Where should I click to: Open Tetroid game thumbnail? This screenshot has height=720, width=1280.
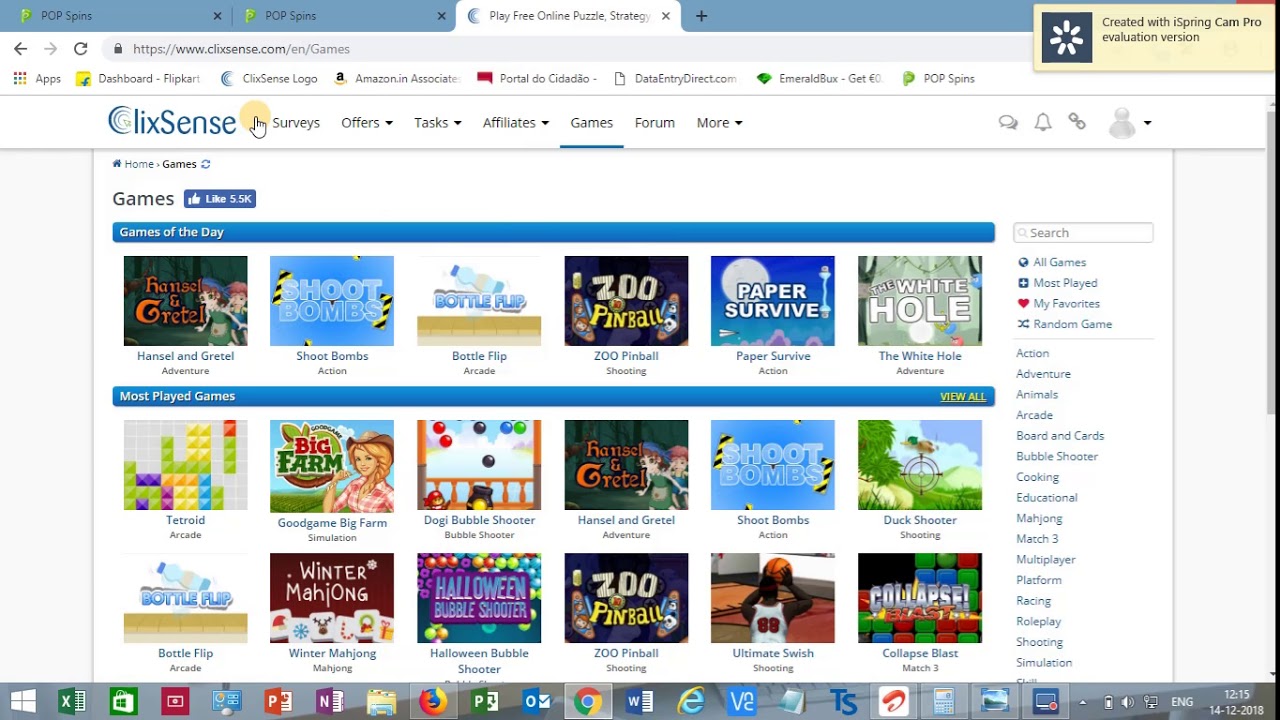point(185,465)
